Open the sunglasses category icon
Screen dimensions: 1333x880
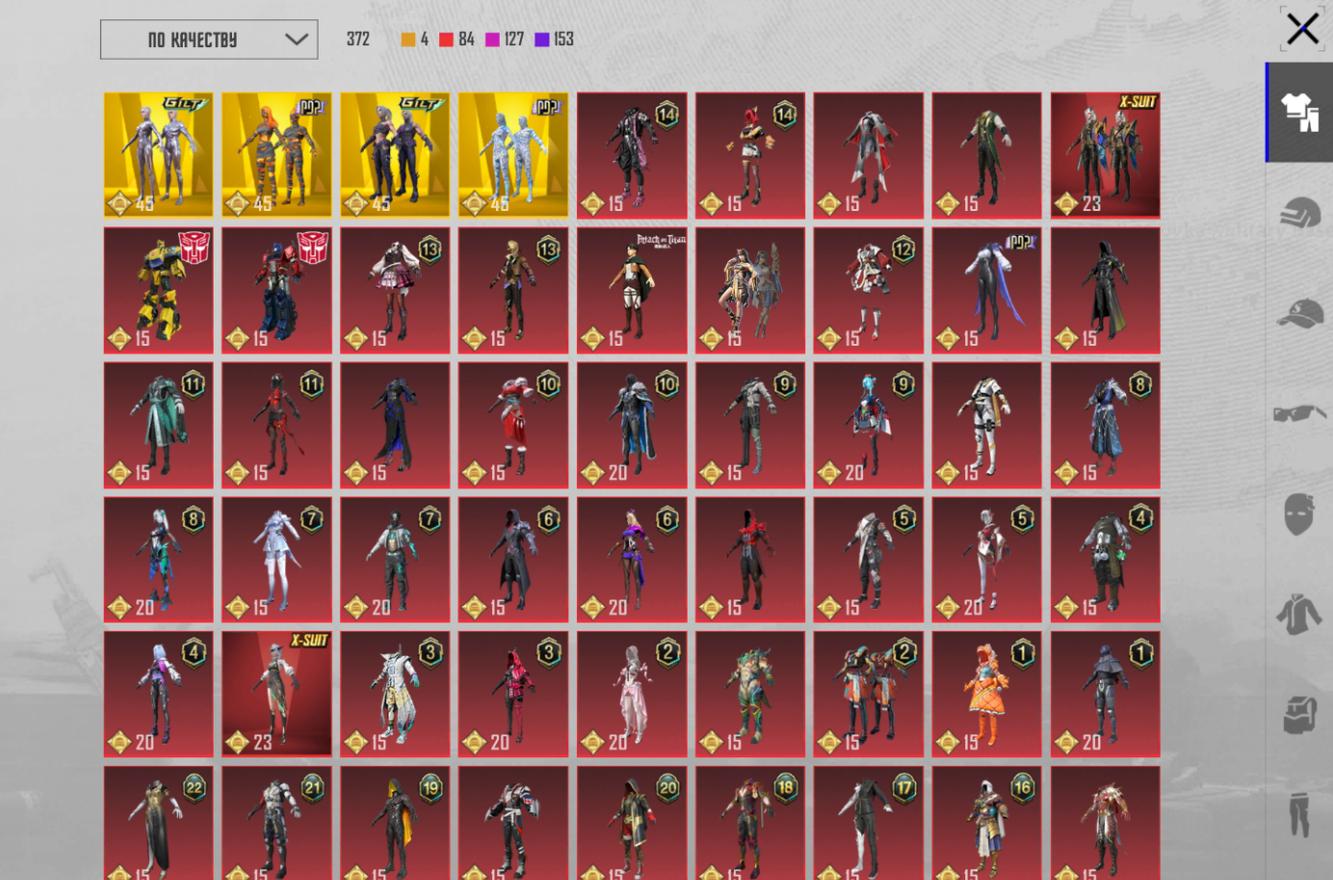[1299, 413]
